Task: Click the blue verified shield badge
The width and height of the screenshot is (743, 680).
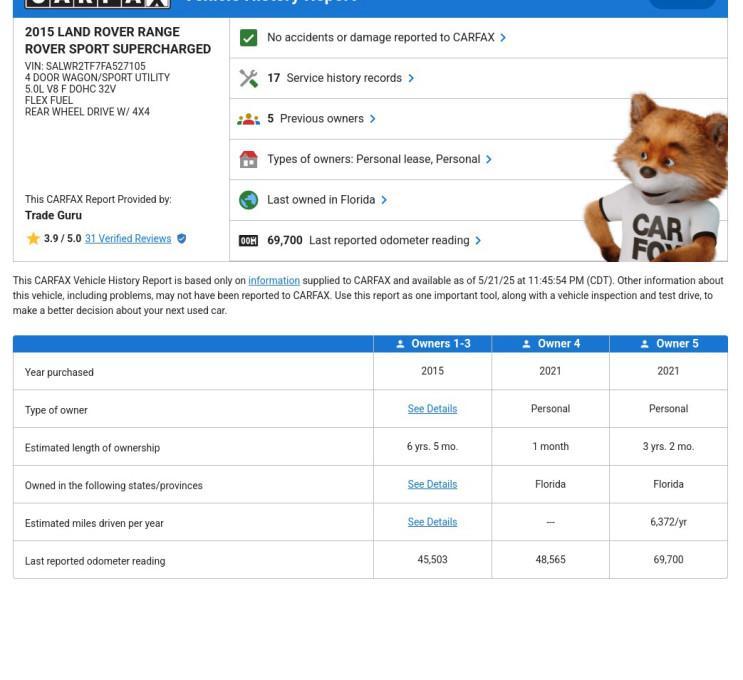Action: pyautogui.click(x=181, y=238)
